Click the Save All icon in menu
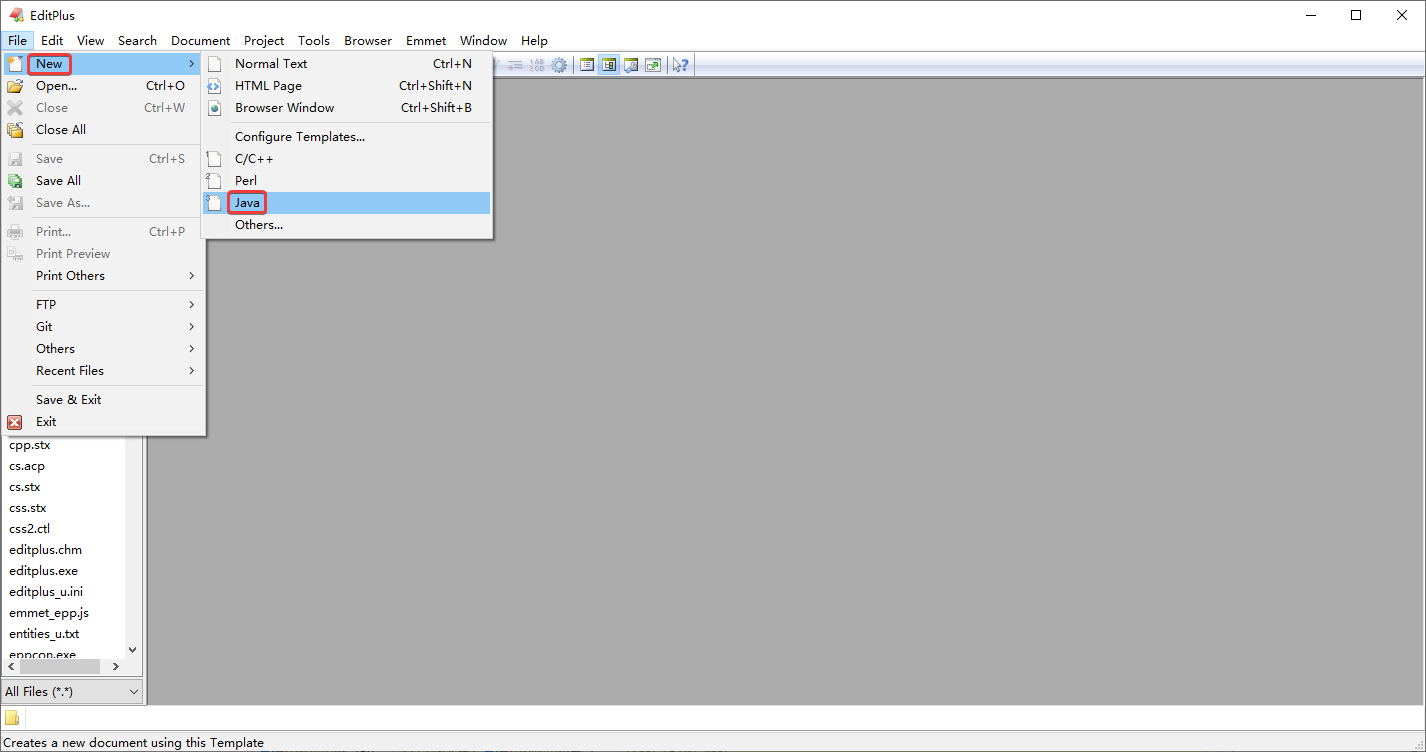1426x752 pixels. click(15, 181)
